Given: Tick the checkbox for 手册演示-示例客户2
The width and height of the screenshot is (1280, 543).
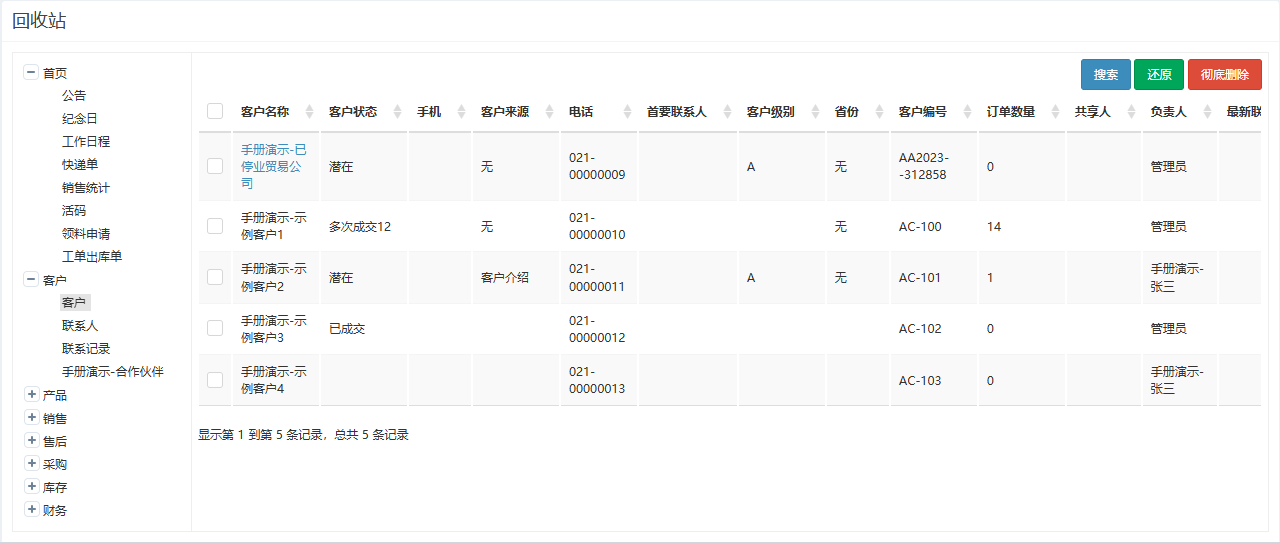Looking at the screenshot, I should coord(215,277).
